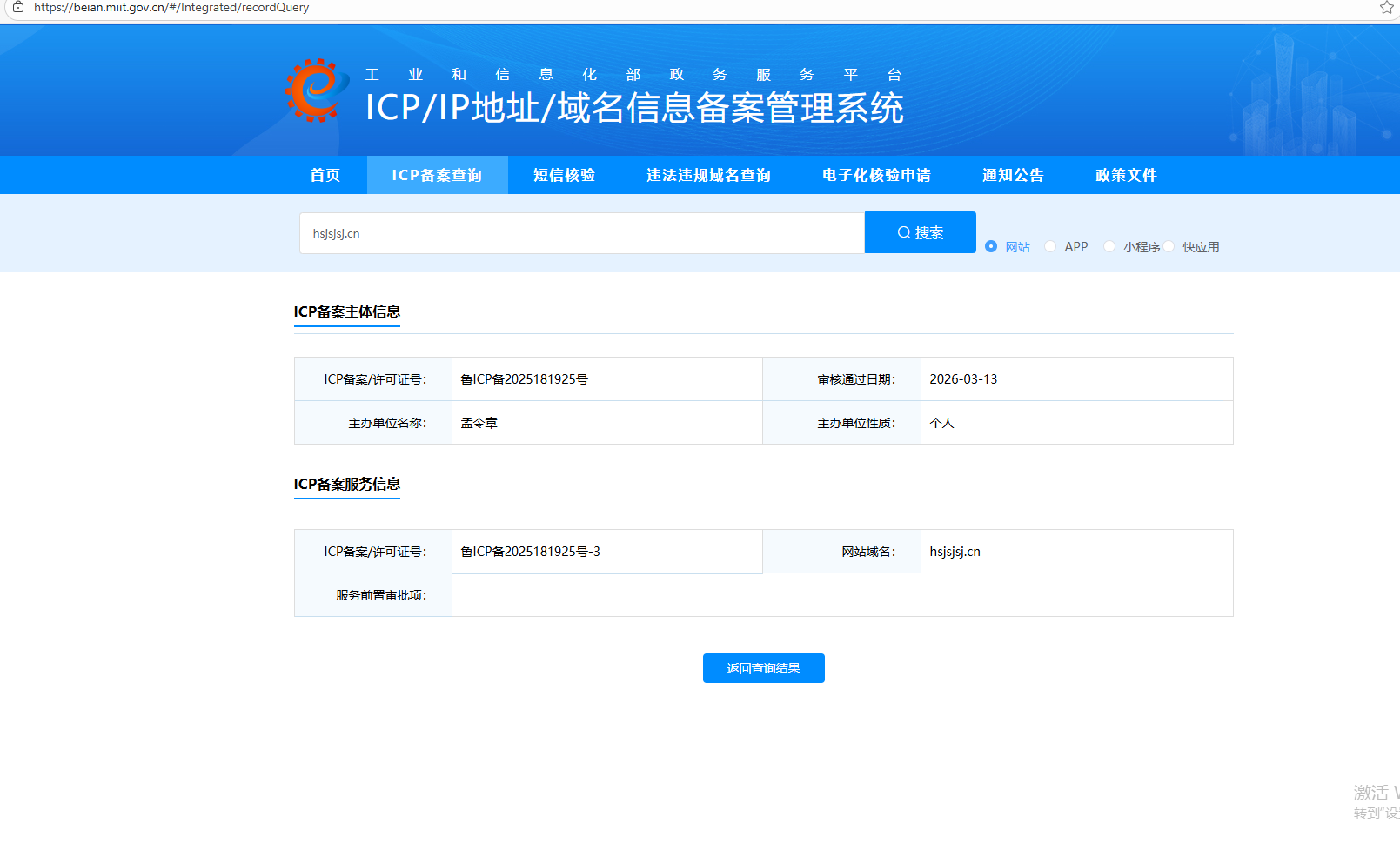1400x844 pixels.
Task: Switch to ICP备案查询 tab
Action: (x=437, y=175)
